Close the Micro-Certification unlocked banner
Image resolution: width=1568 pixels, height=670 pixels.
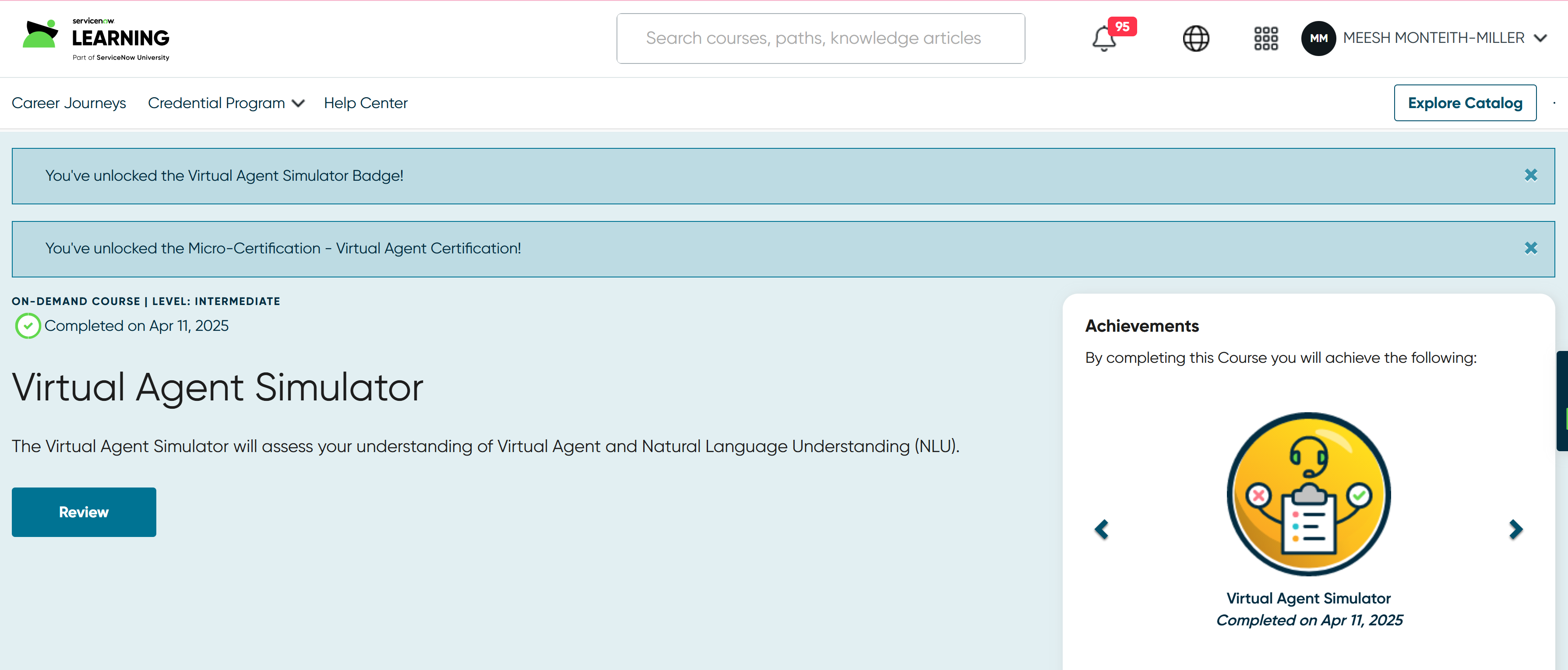[1530, 248]
